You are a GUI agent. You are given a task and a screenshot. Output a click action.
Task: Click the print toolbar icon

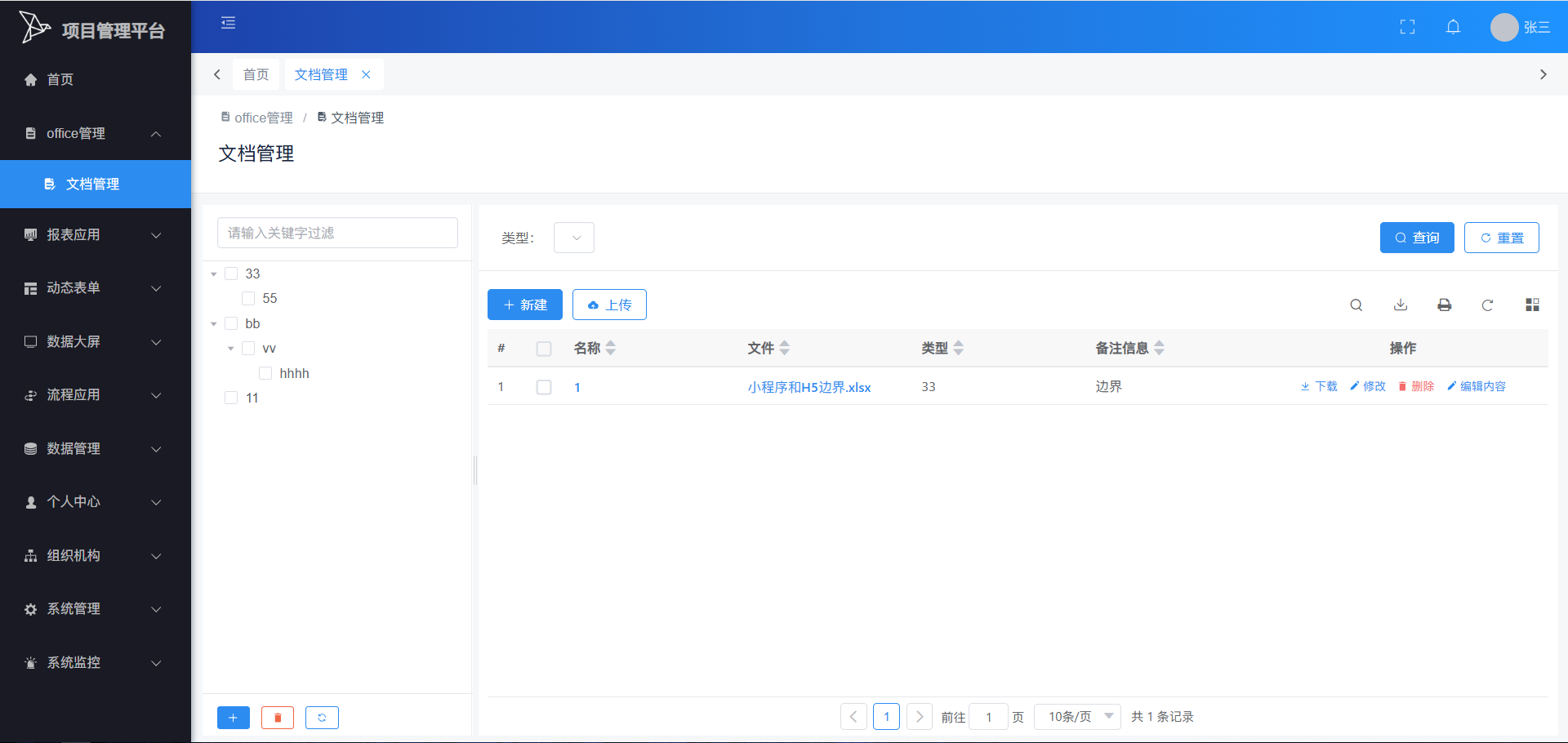pos(1445,305)
